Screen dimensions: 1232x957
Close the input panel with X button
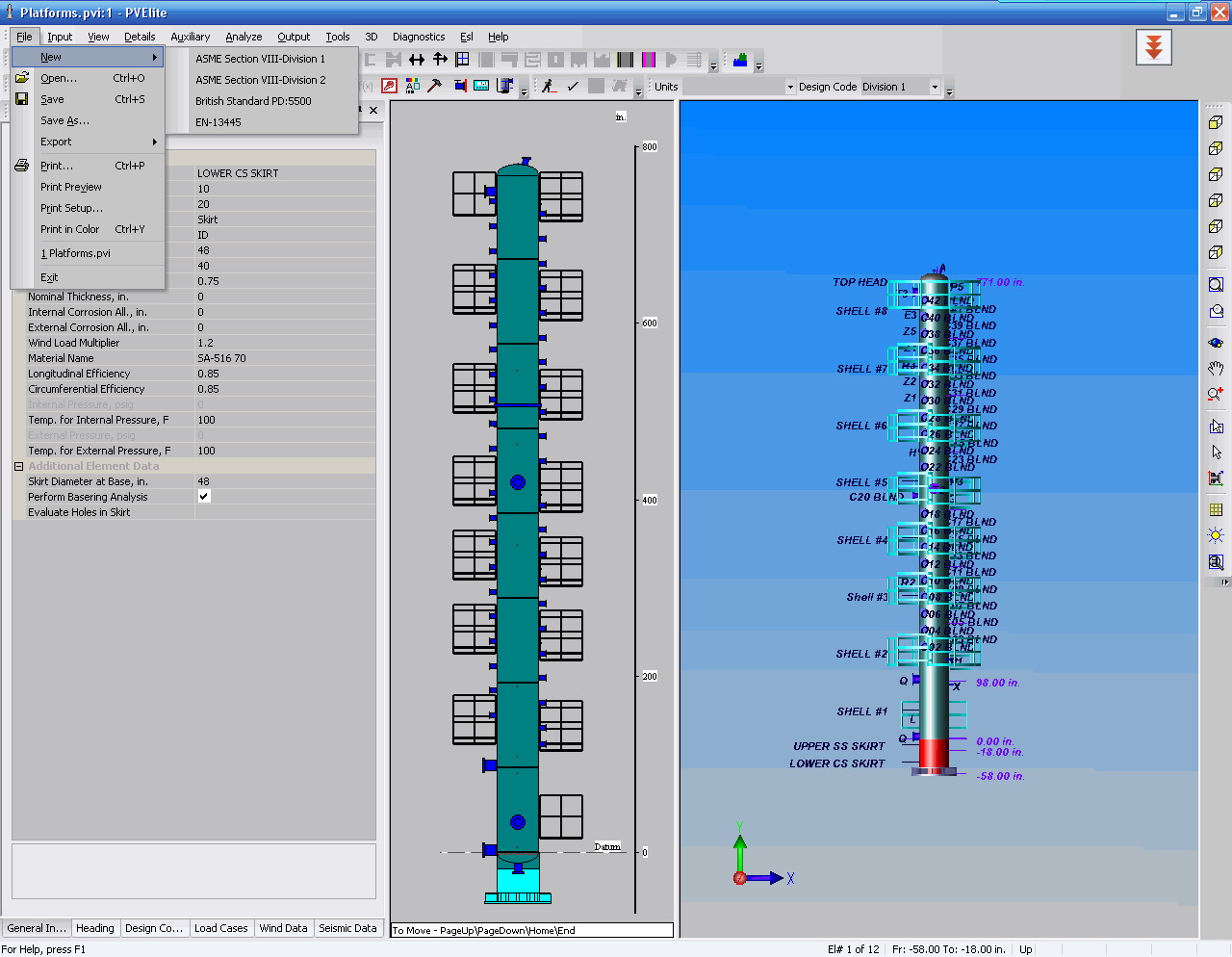(x=373, y=110)
